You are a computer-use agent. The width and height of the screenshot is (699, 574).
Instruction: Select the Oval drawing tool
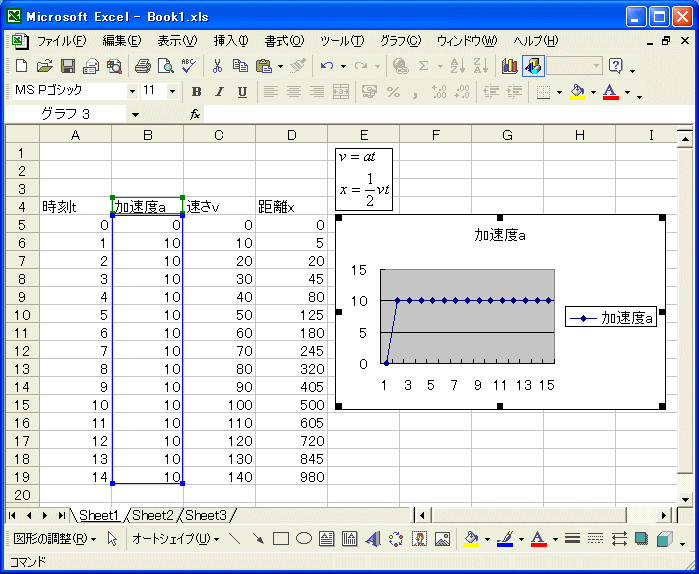pyautogui.click(x=304, y=539)
